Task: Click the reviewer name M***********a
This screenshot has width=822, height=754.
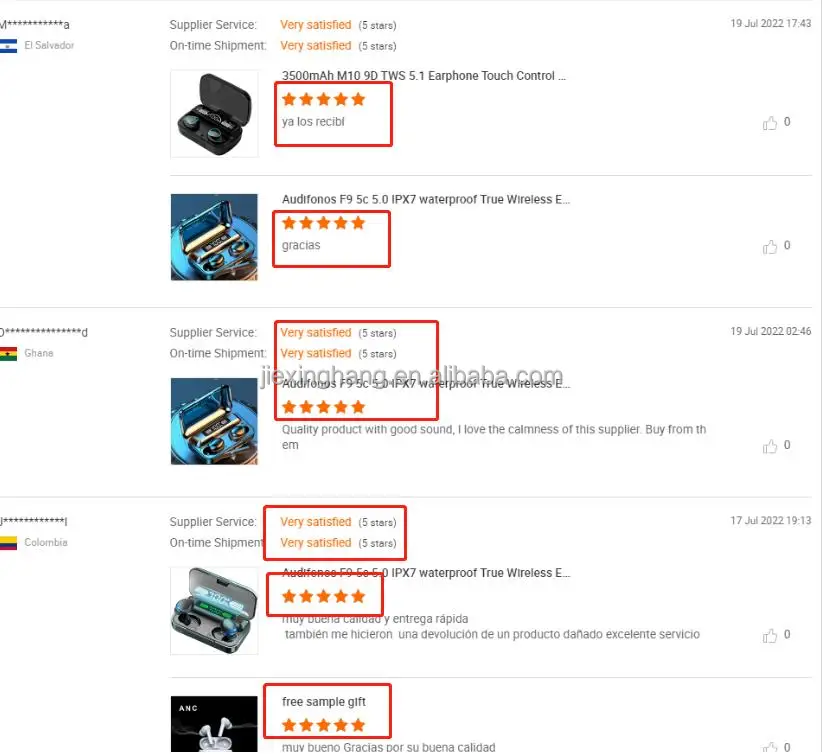Action: [35, 25]
